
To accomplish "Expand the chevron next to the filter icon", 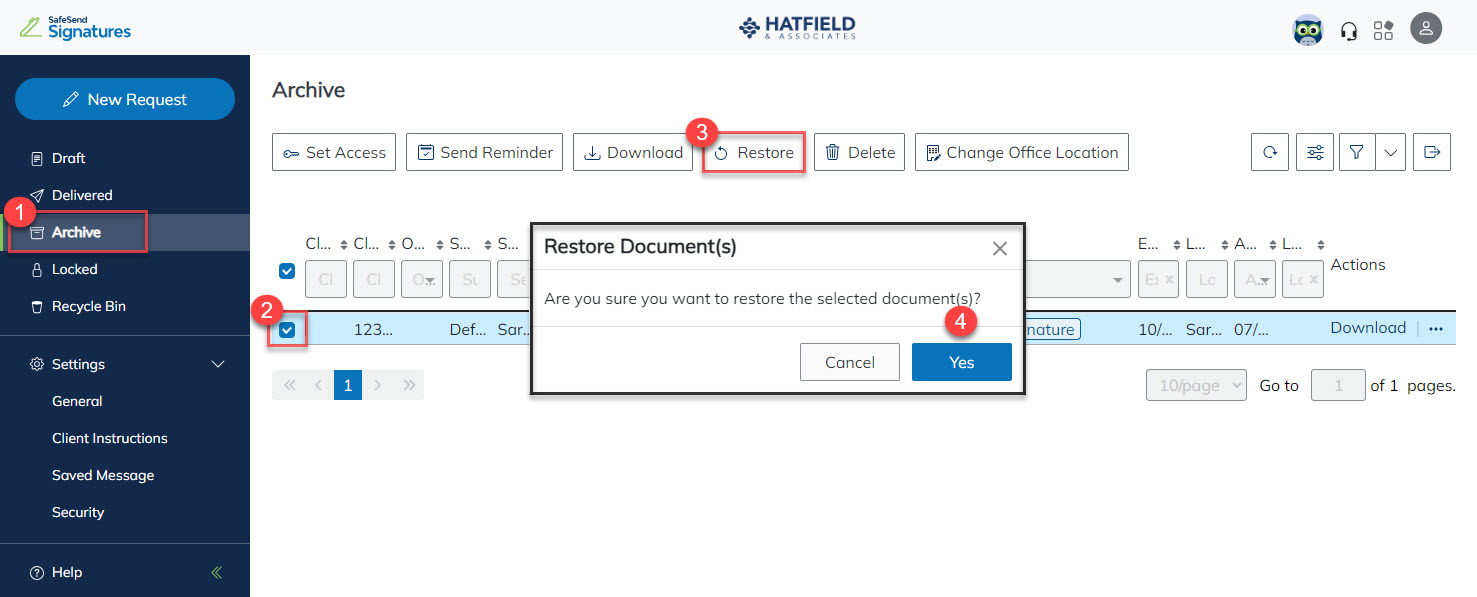I will [1390, 152].
